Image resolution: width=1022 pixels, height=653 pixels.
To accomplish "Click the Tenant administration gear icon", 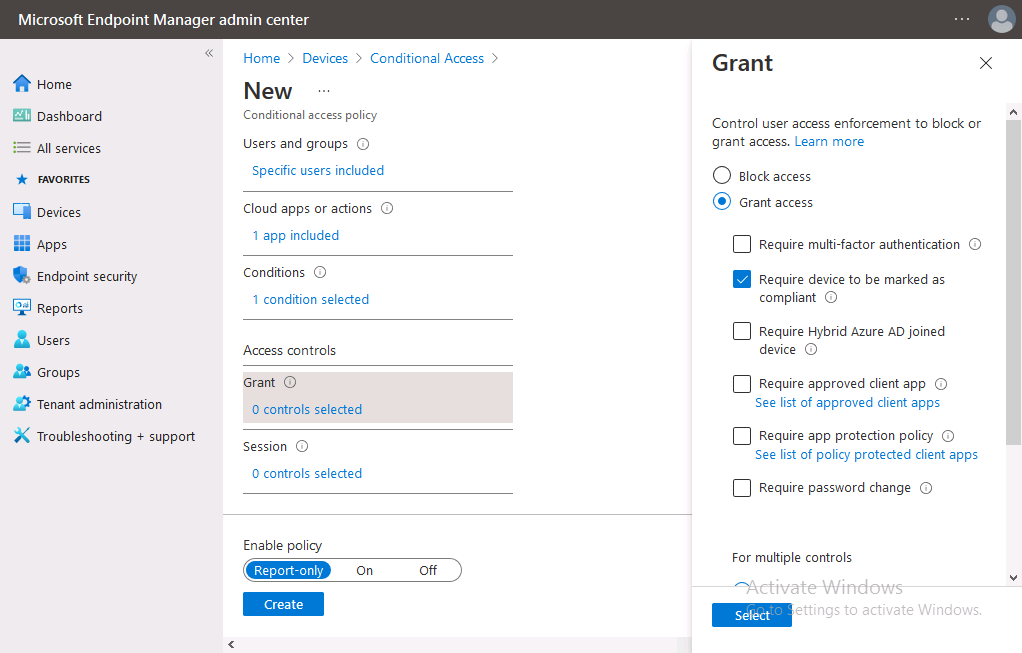I will [x=22, y=403].
